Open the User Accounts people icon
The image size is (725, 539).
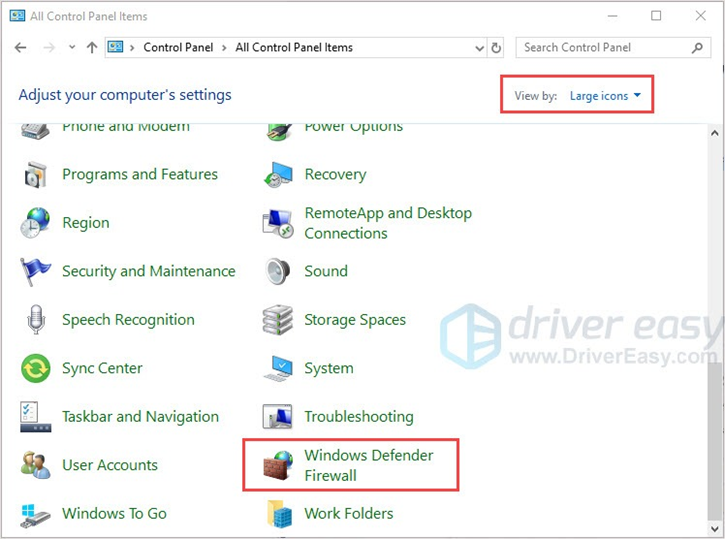coord(36,465)
